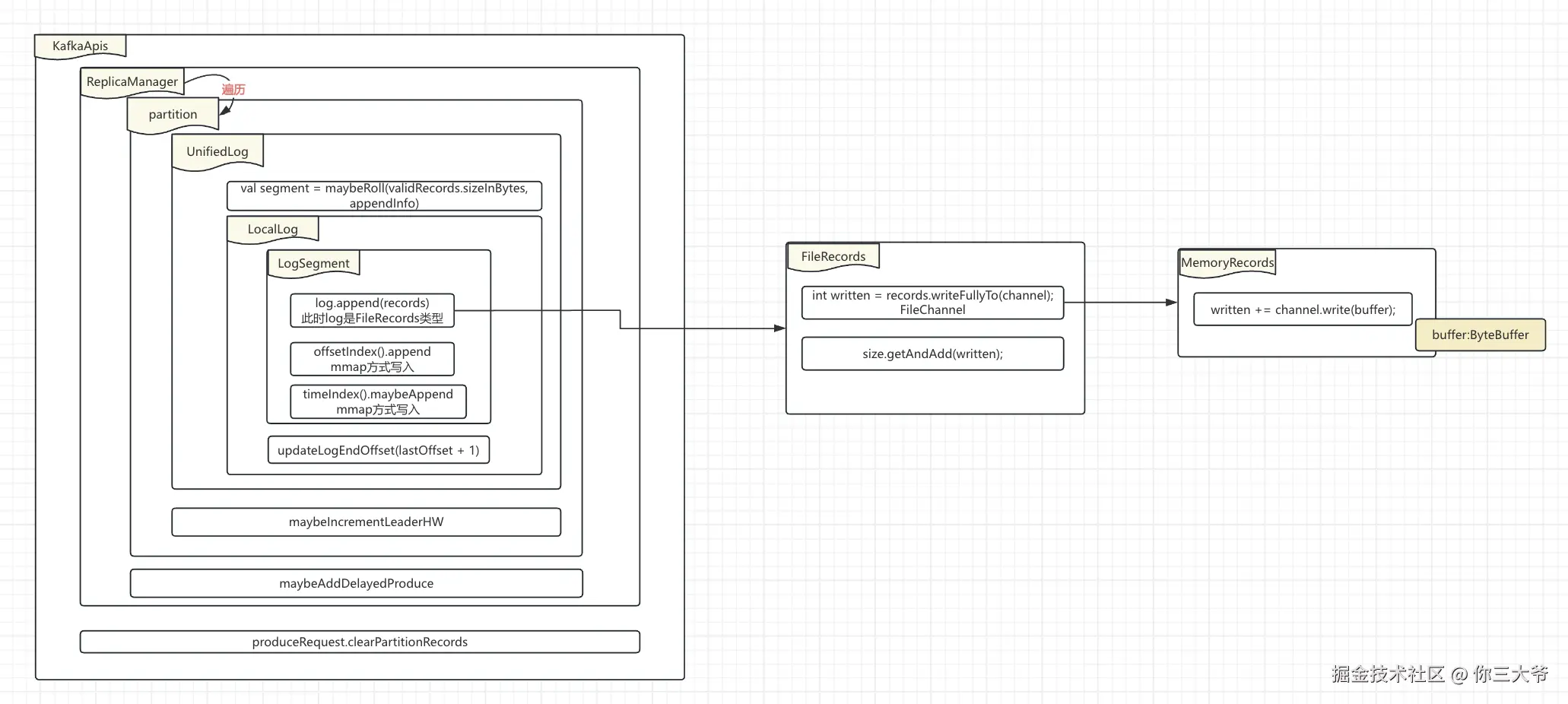Click the updateLogEndOffset(lastOffset + 1) box
The height and width of the screenshot is (704, 1568).
coord(378,450)
